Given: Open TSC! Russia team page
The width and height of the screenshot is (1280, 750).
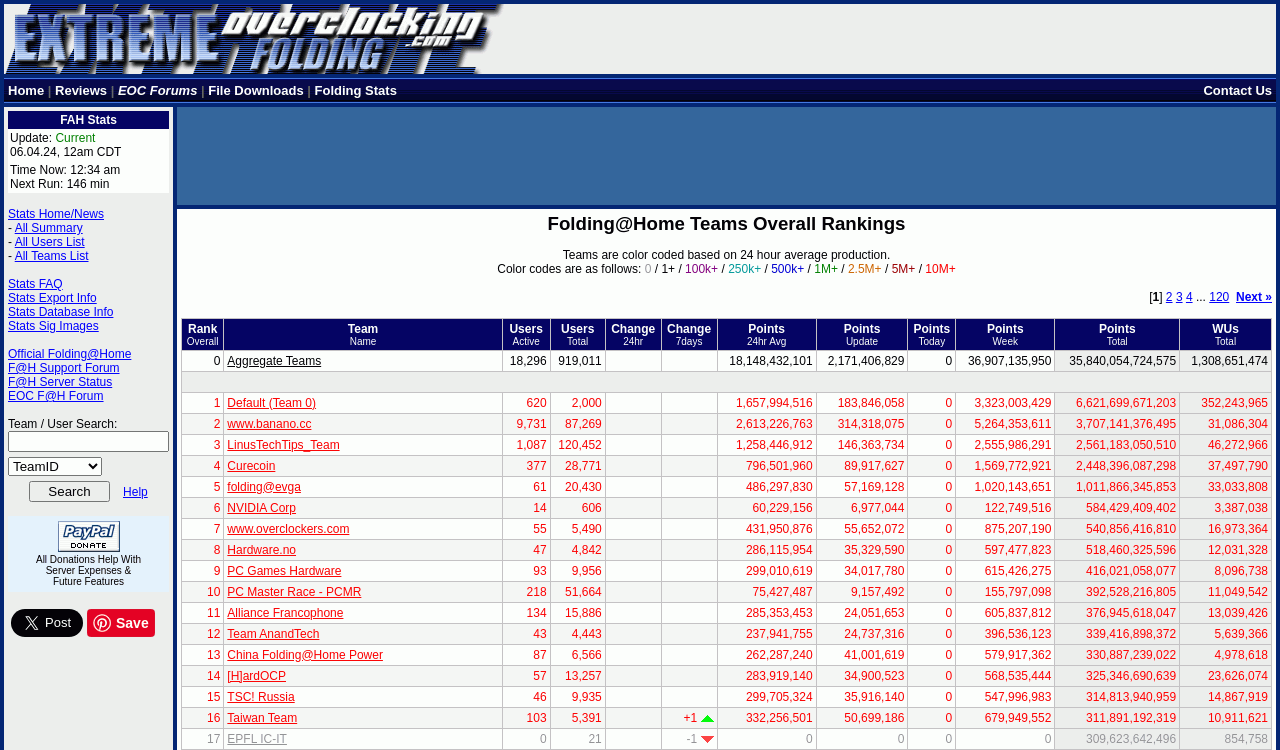Looking at the screenshot, I should (261, 697).
